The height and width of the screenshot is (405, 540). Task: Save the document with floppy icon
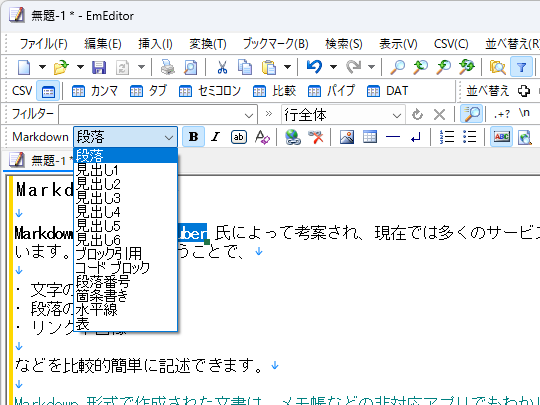point(99,67)
